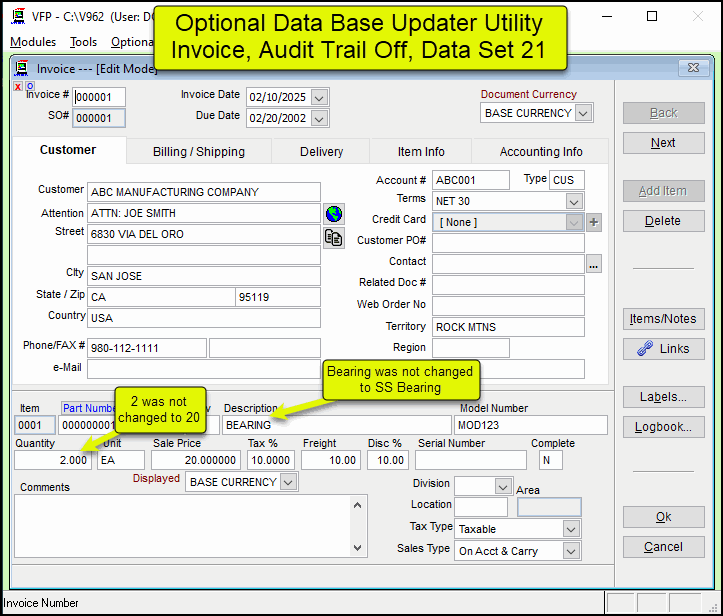Click the Phone field 980-112-1111
Screen dimensions: 723x616
click(x=147, y=348)
